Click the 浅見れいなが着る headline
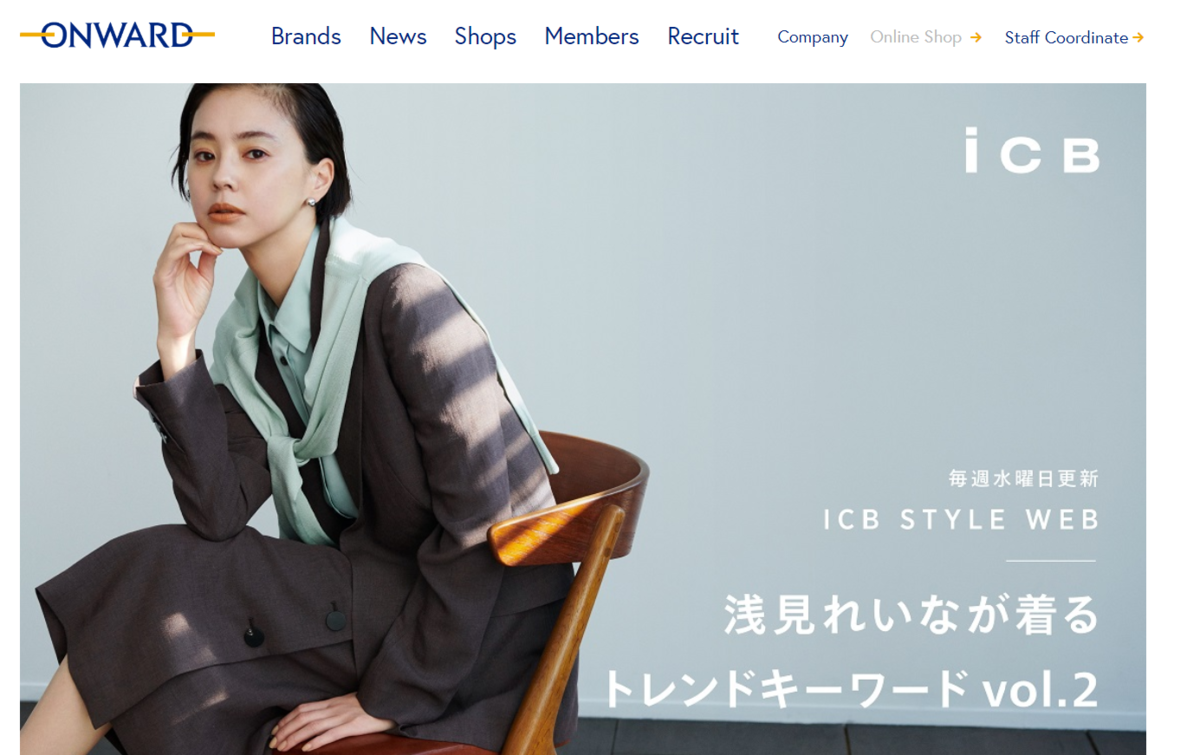The image size is (1200, 755). coord(911,614)
